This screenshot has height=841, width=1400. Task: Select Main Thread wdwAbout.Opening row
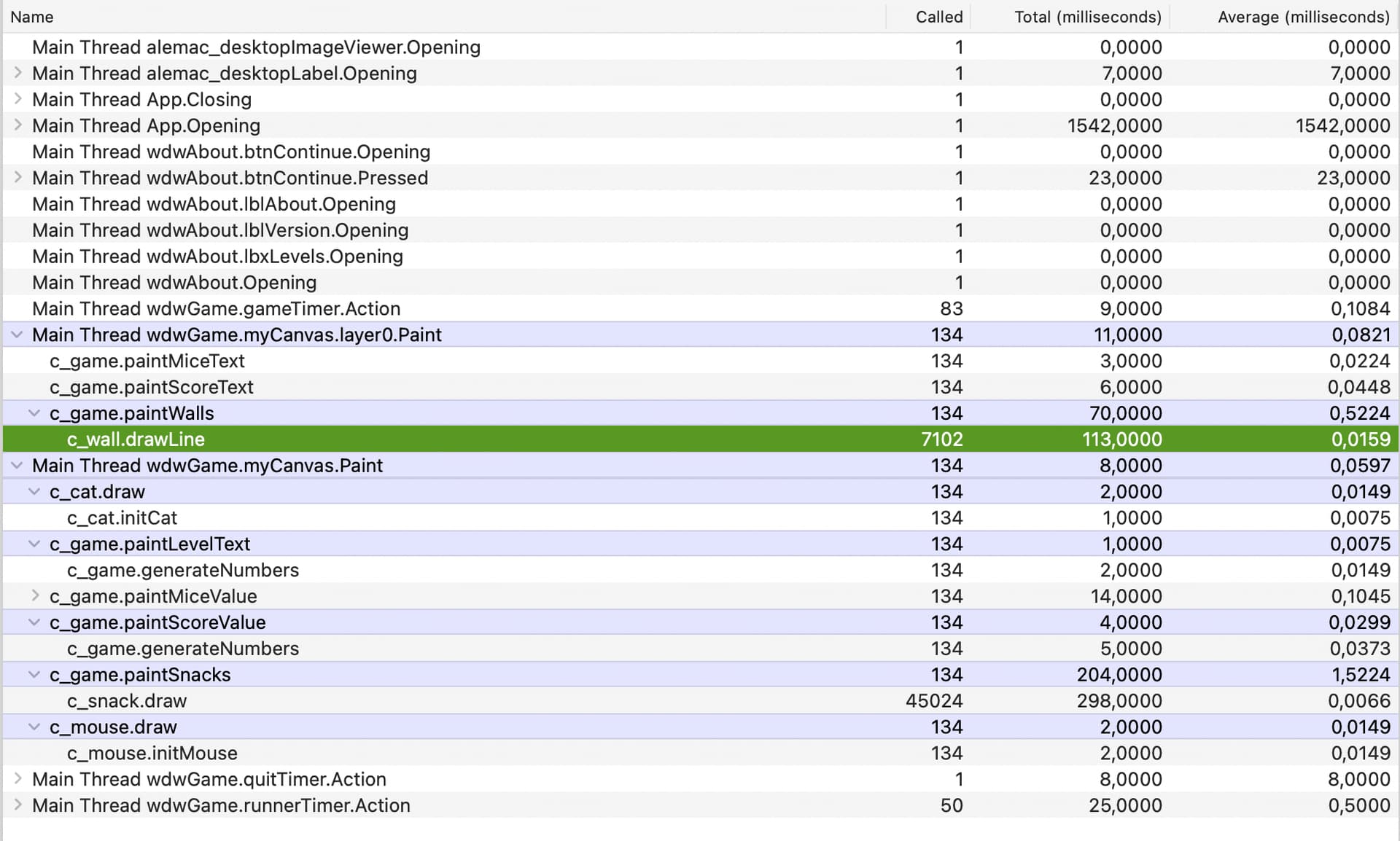(700, 283)
